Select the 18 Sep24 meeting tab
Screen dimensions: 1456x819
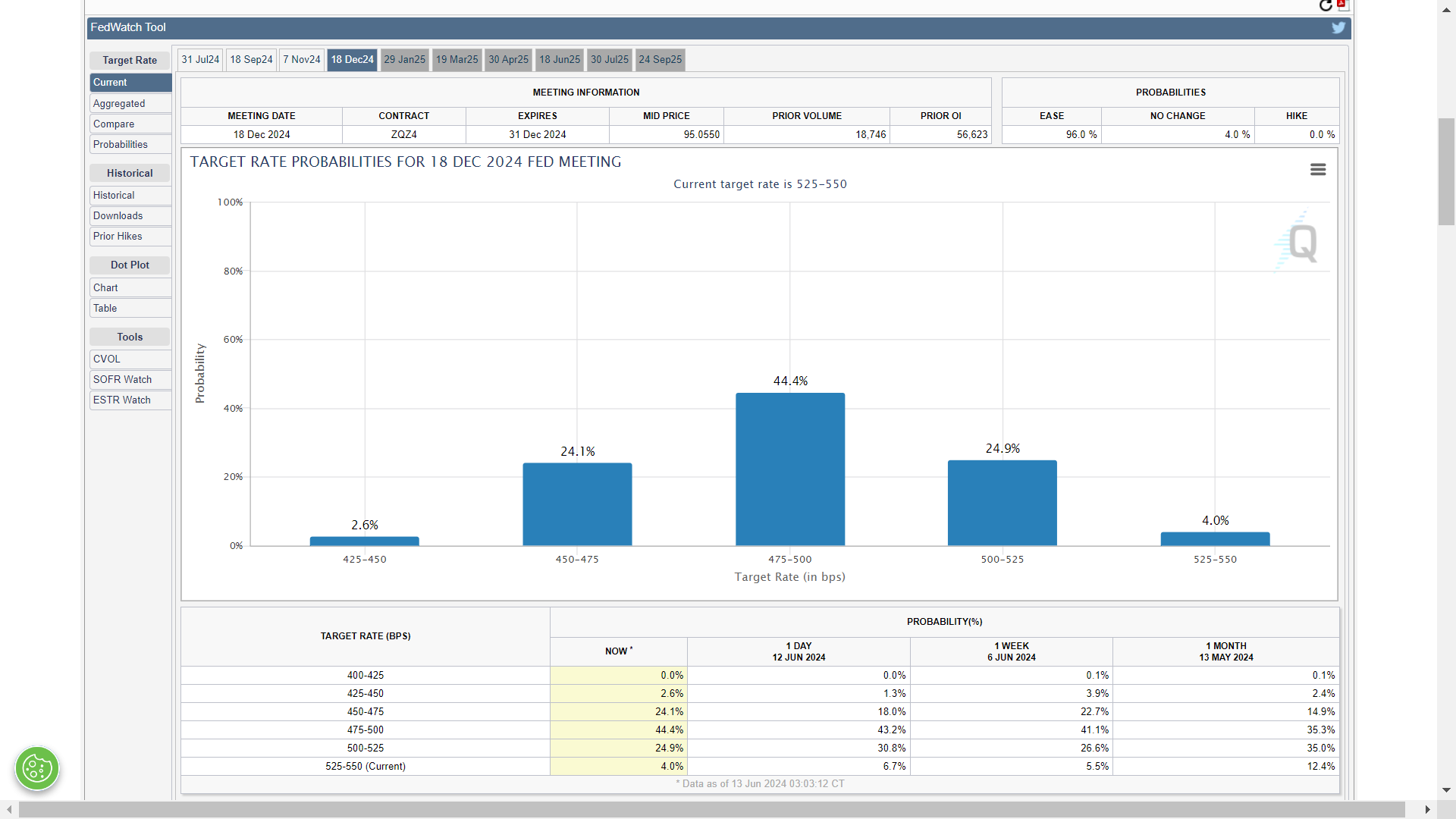[x=251, y=60]
